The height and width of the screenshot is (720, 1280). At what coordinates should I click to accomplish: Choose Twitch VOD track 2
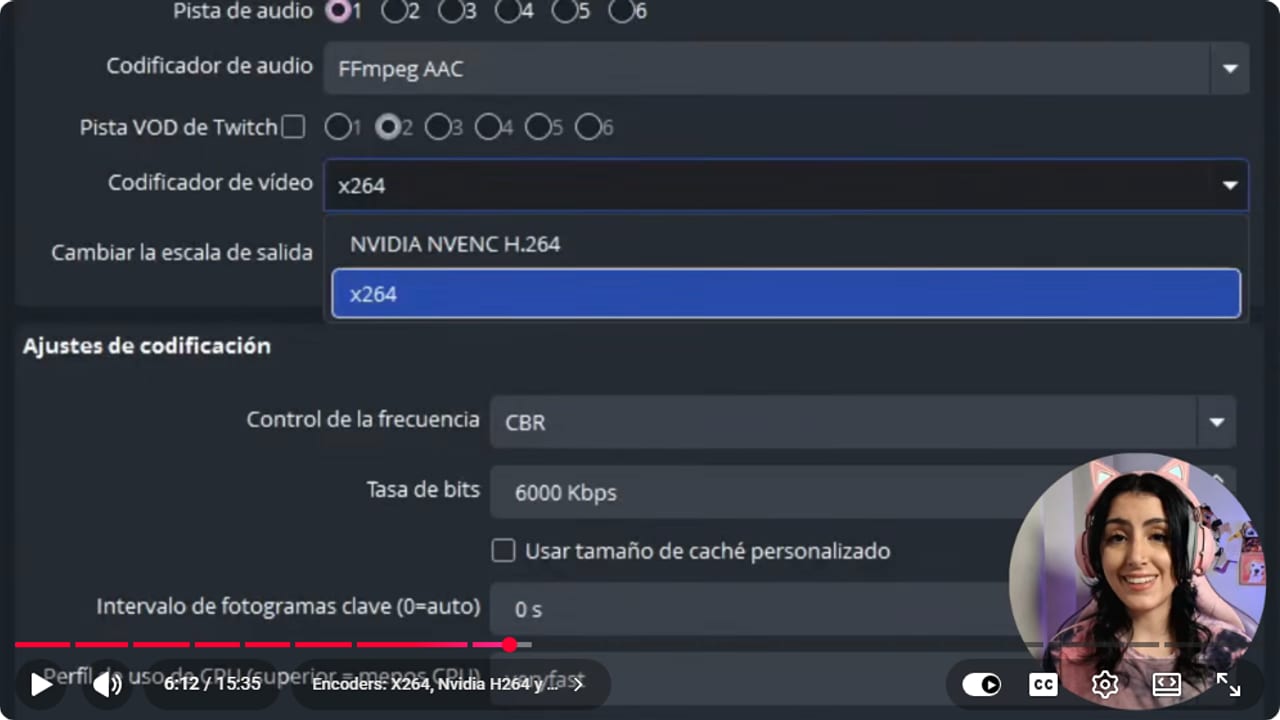tap(387, 127)
